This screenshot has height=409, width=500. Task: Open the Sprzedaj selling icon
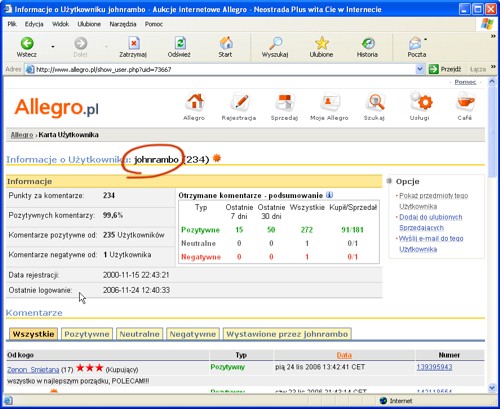[x=284, y=102]
